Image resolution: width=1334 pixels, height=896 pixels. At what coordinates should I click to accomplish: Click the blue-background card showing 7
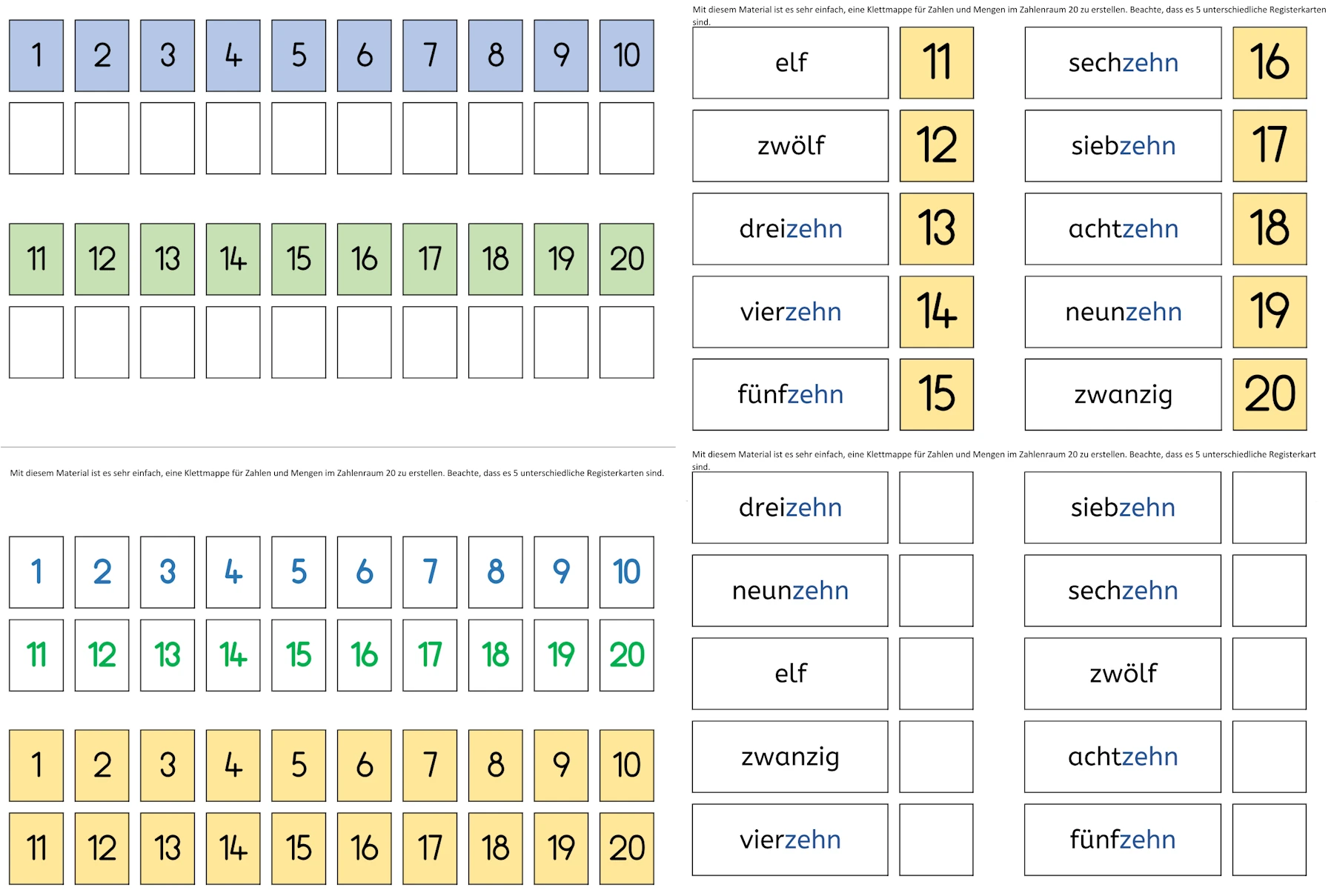point(430,56)
